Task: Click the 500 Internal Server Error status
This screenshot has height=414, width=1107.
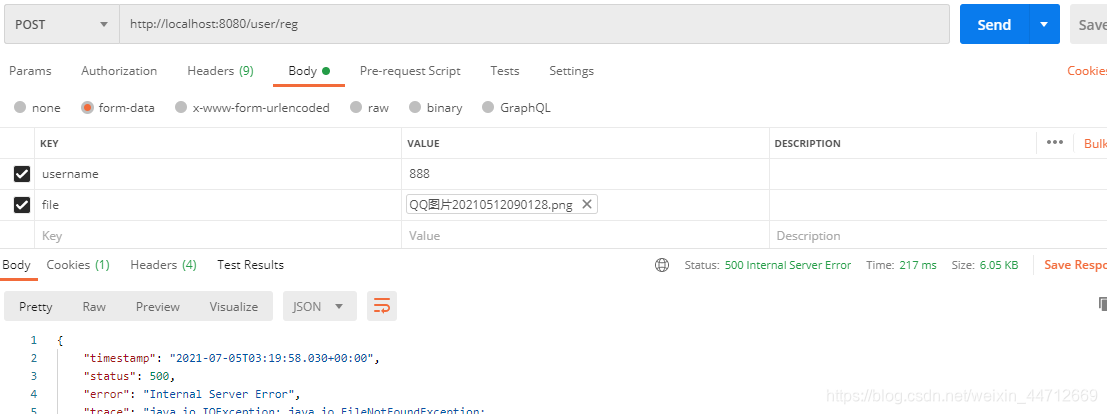Action: pyautogui.click(x=788, y=265)
